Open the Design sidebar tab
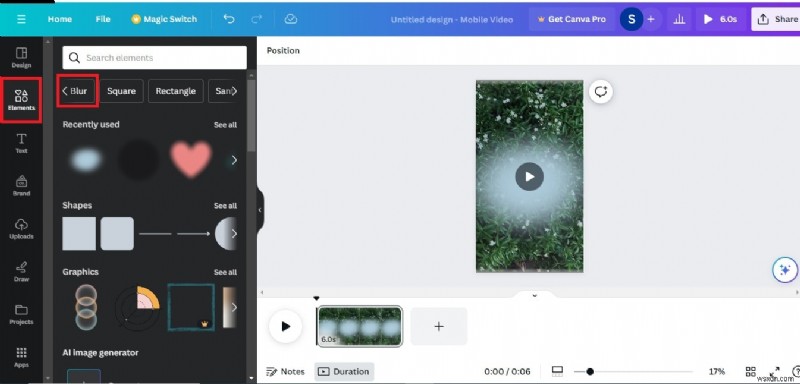This screenshot has width=800, height=384. pos(21,58)
